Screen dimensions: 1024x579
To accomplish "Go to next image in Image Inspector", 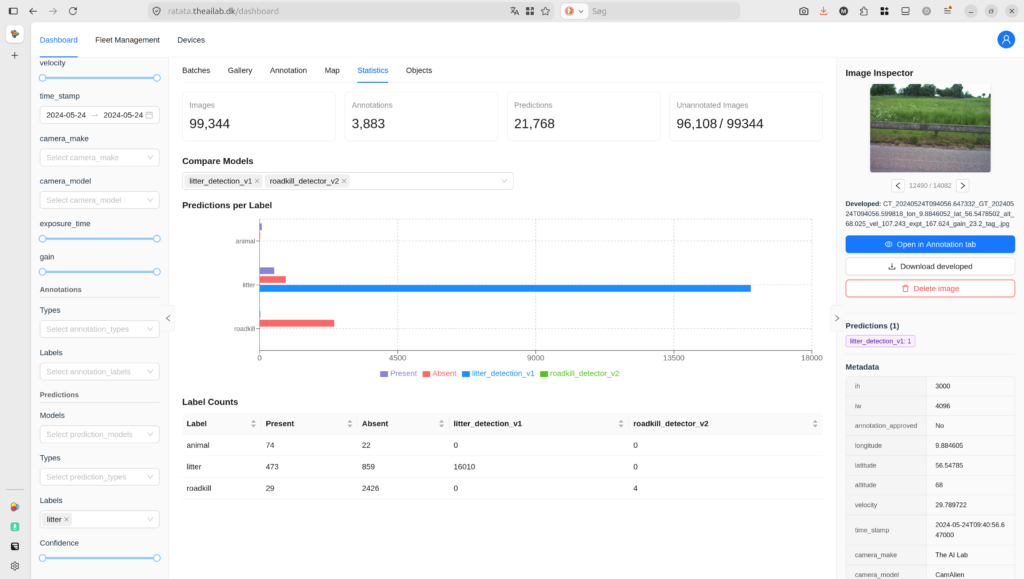I will (x=963, y=185).
